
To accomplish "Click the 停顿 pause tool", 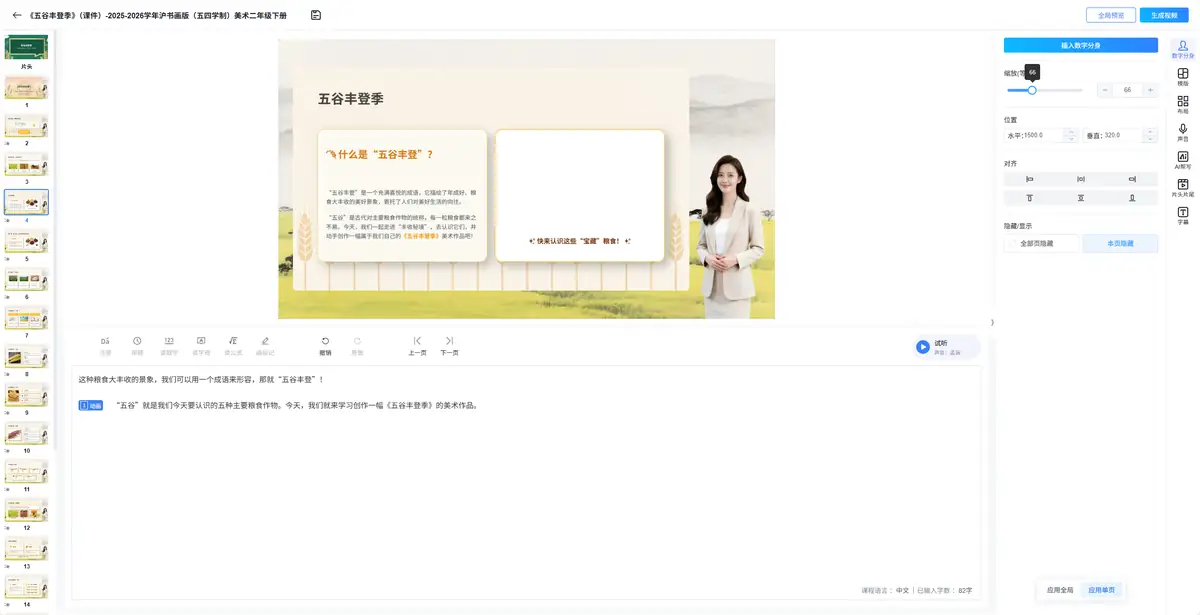I will (137, 346).
